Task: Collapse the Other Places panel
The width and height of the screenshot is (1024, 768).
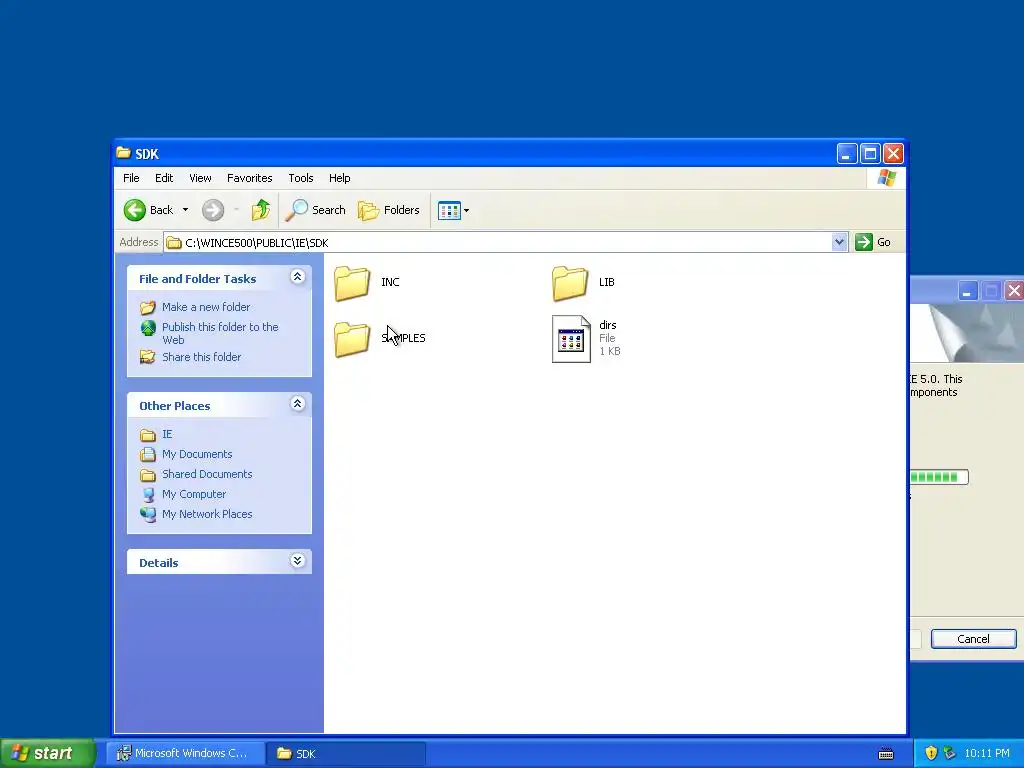Action: [297, 404]
